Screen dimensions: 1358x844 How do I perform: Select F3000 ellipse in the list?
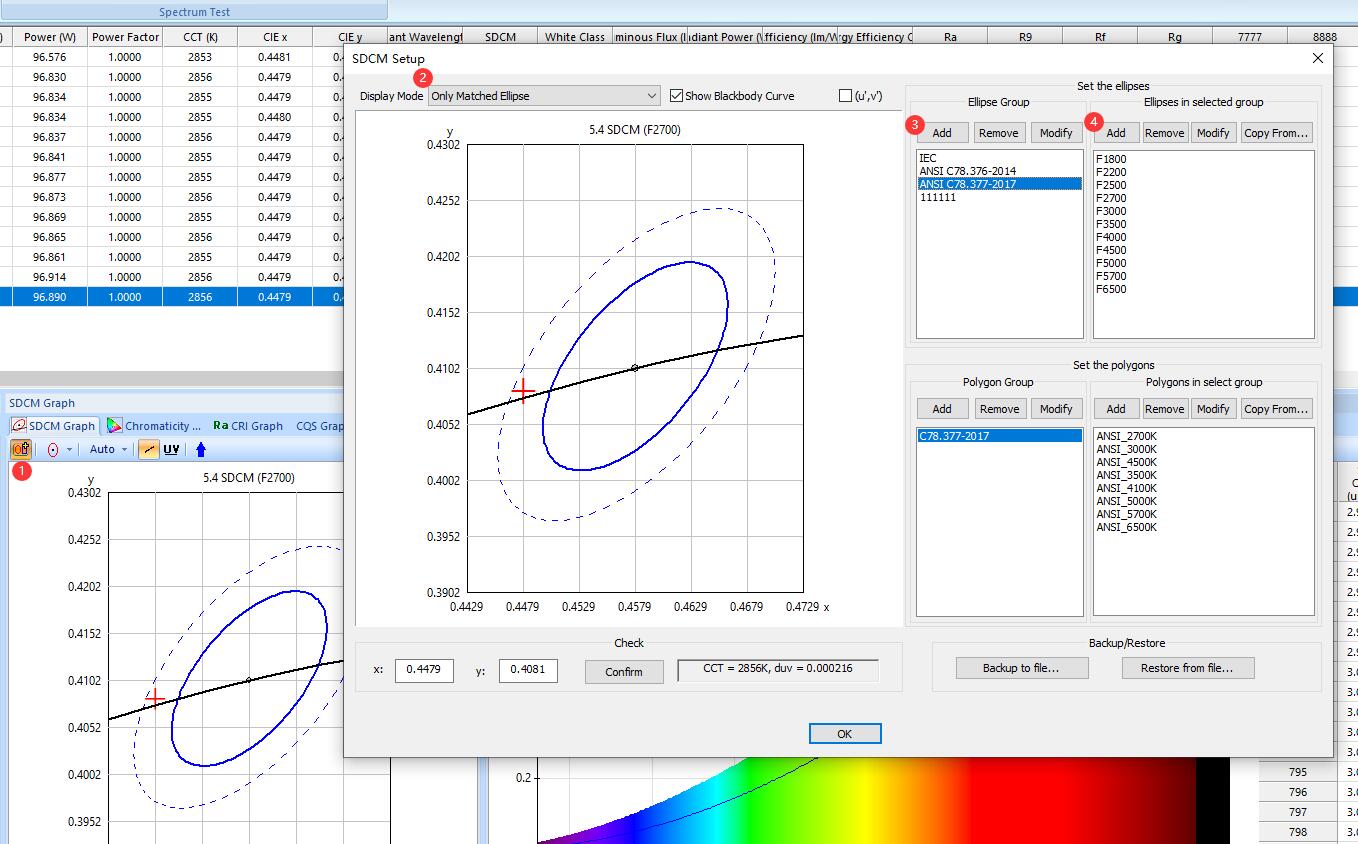tap(1111, 211)
